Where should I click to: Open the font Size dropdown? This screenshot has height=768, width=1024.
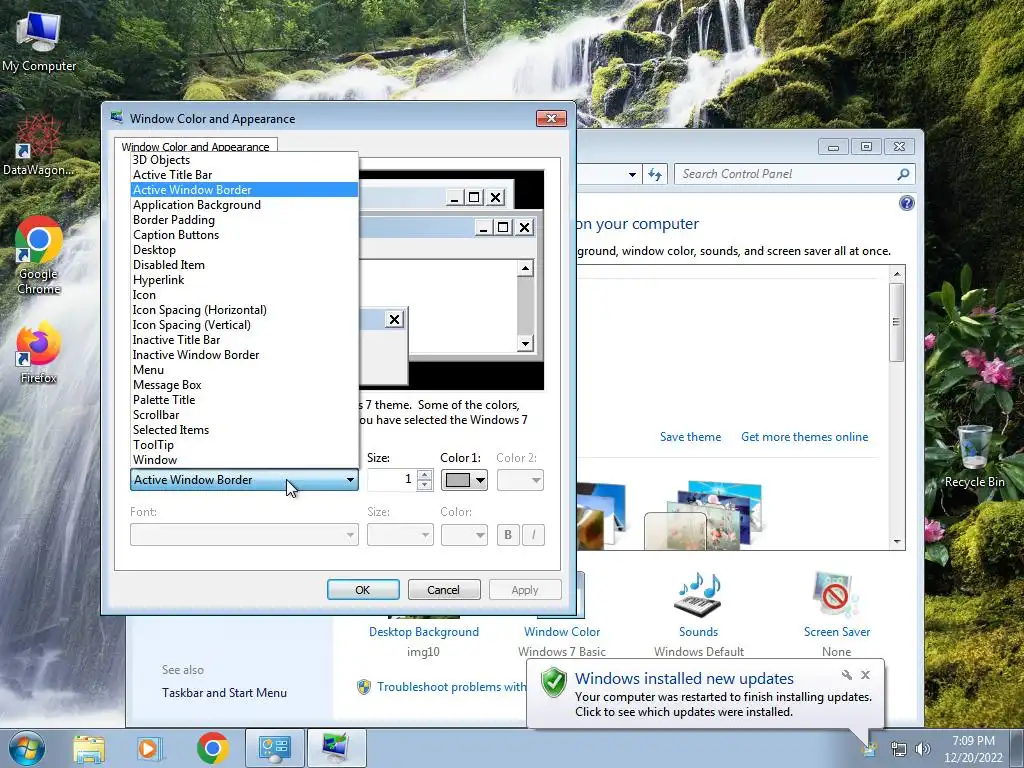click(400, 535)
